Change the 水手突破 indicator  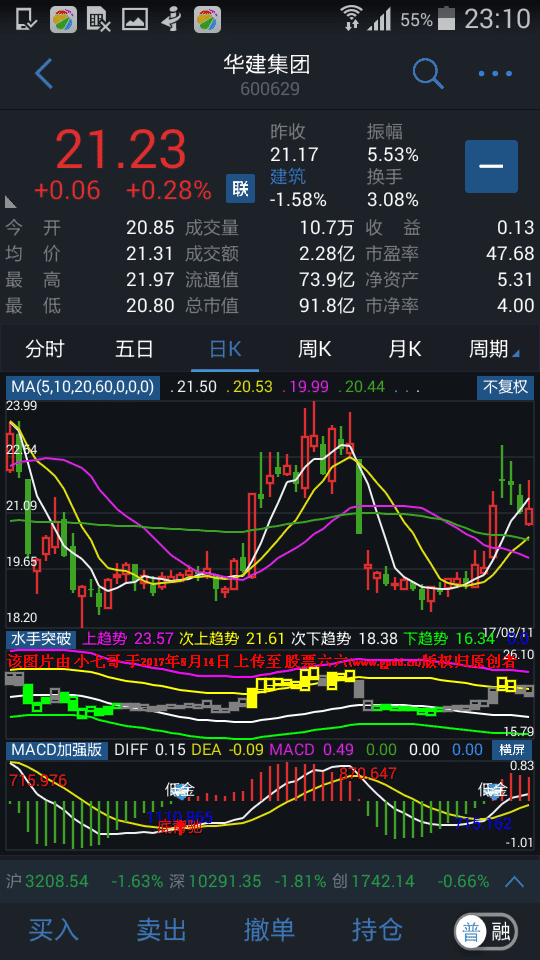(41, 639)
